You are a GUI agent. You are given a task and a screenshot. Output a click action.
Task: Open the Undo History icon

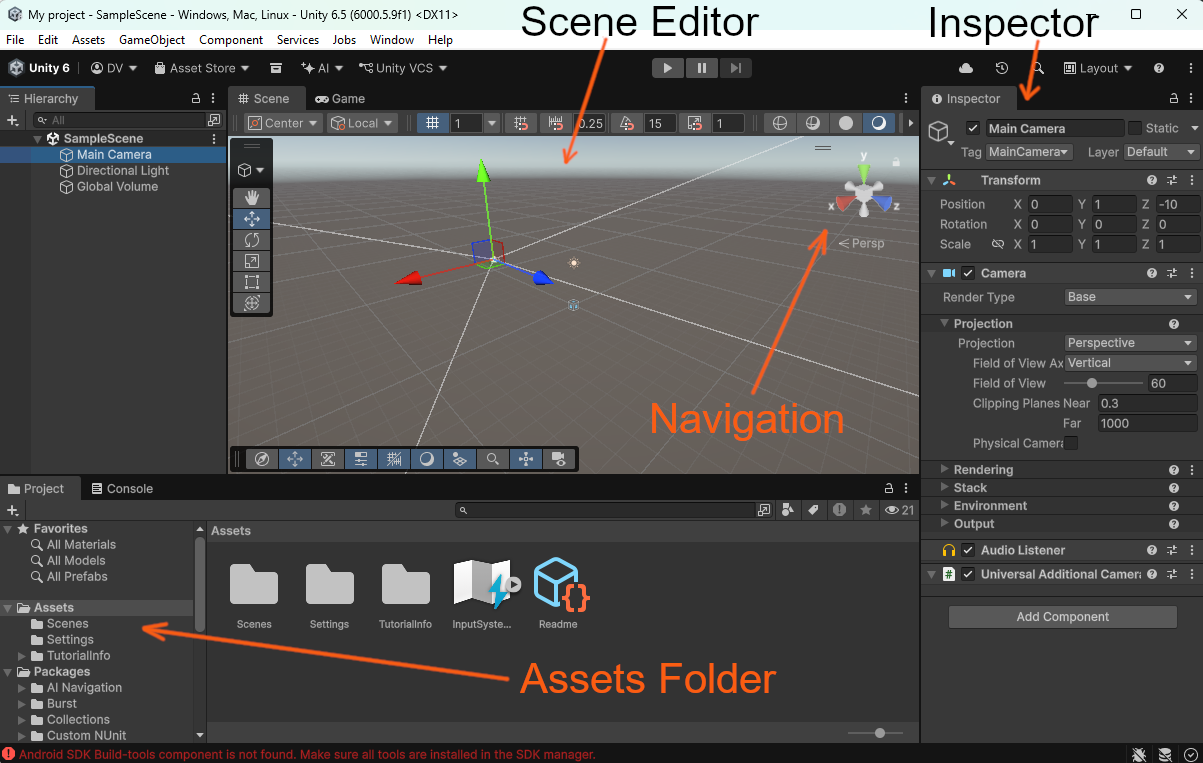[x=1002, y=68]
